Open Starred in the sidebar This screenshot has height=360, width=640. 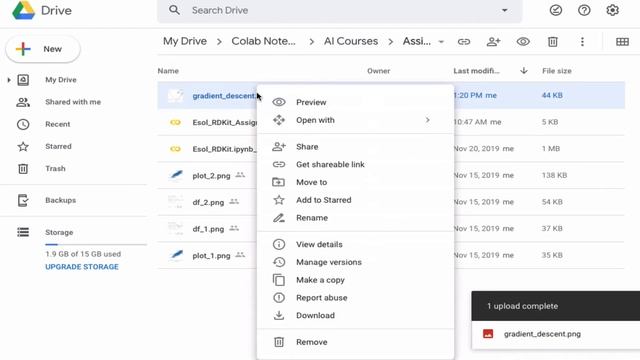(58, 146)
